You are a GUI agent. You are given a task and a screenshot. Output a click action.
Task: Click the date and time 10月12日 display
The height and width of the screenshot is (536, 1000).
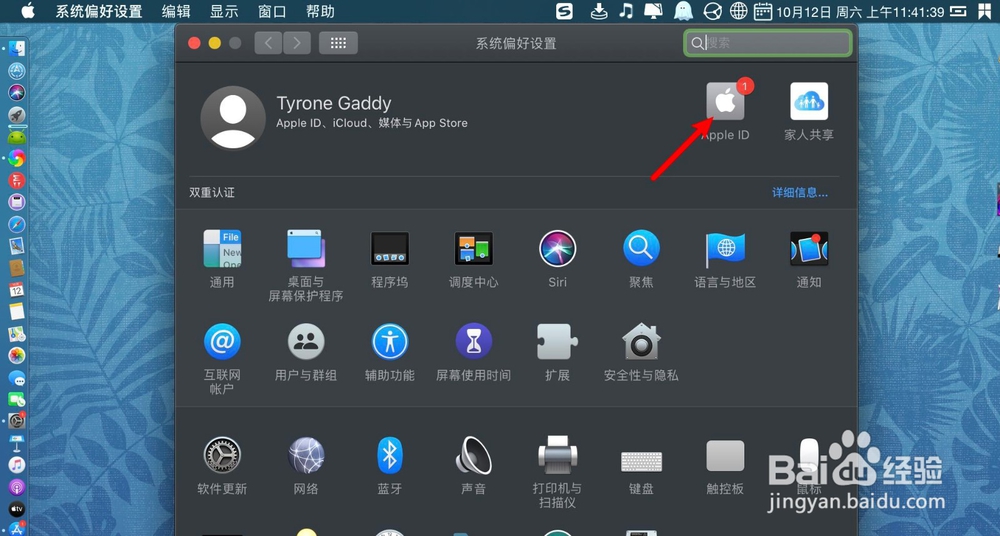pyautogui.click(x=860, y=11)
